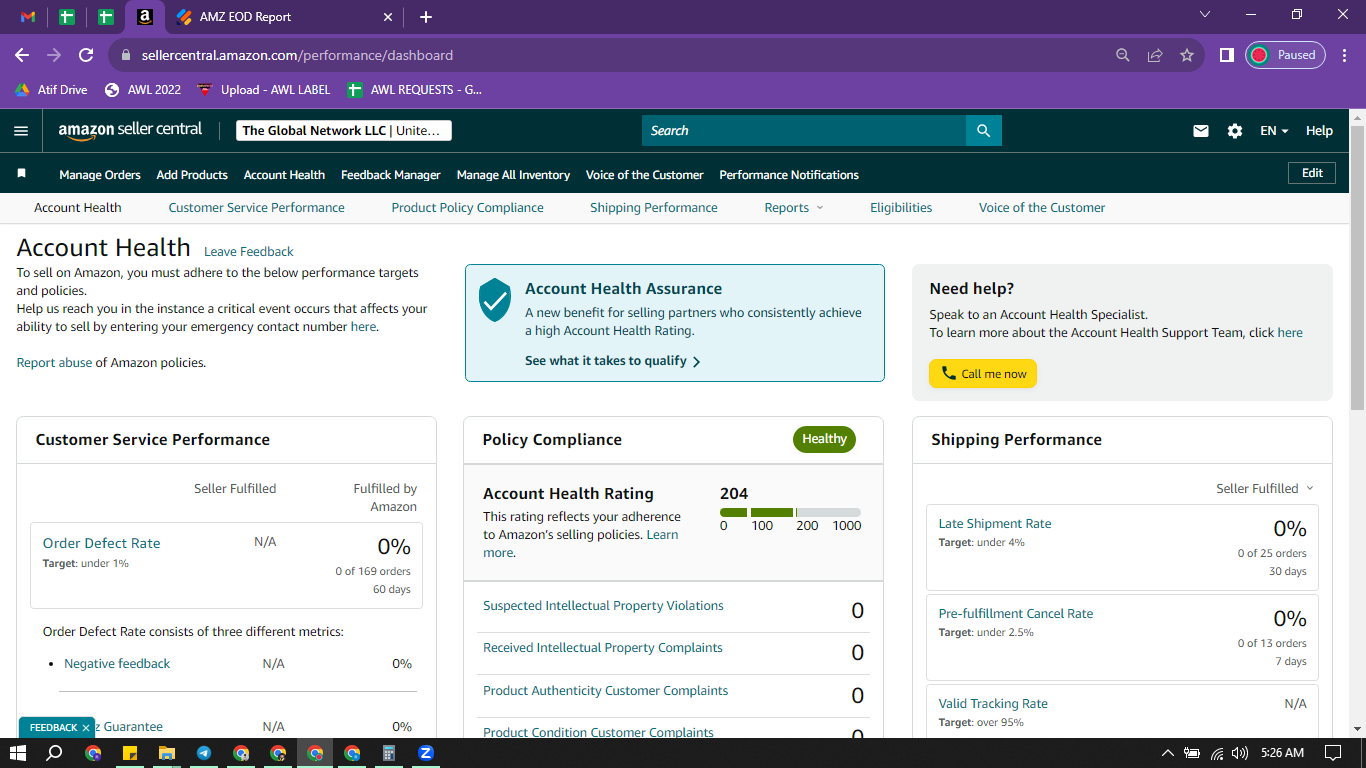The image size is (1366, 768).
Task: Click the search magnifier button
Action: tap(983, 131)
